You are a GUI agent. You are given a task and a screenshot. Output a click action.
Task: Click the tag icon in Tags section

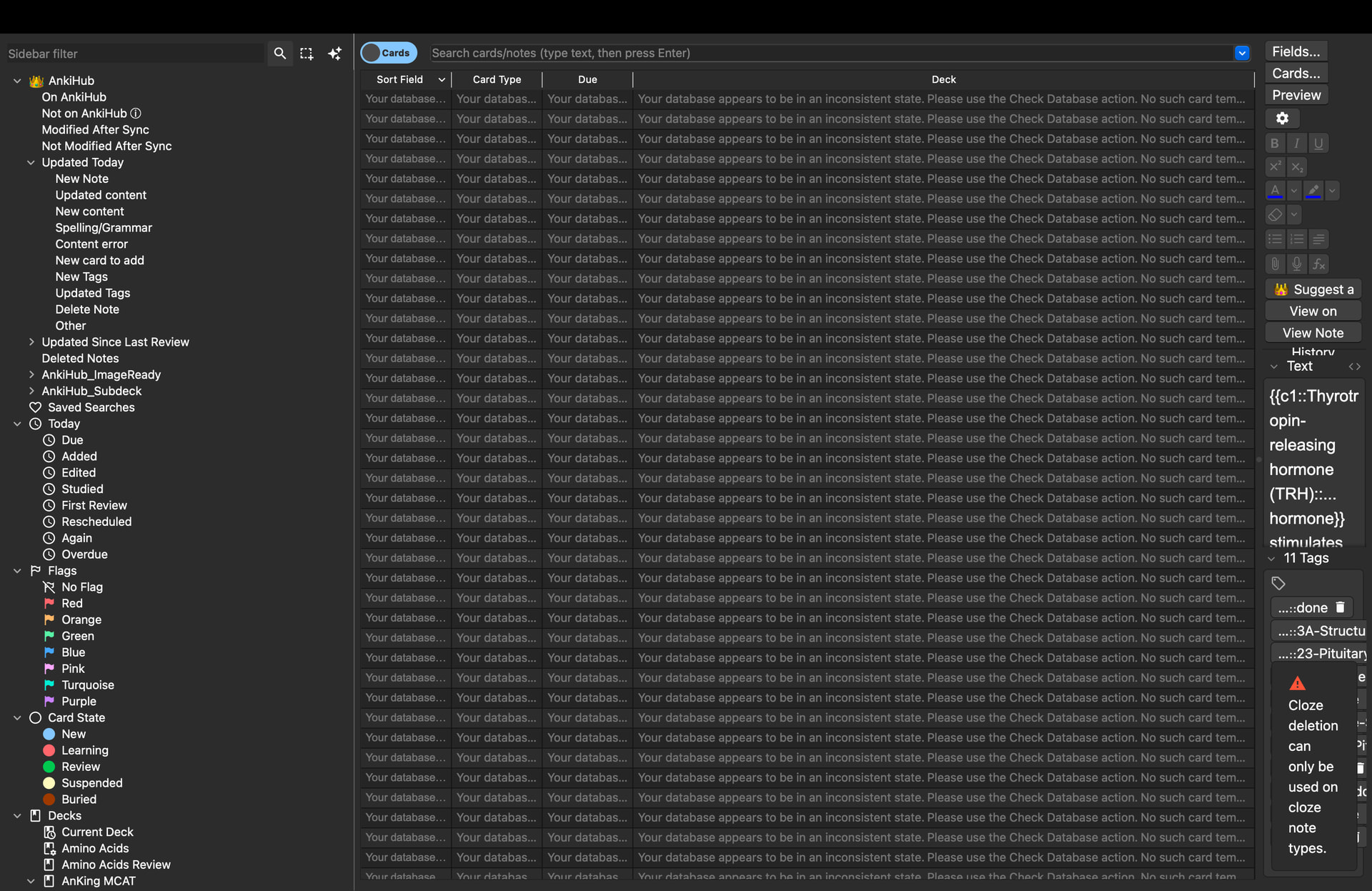tap(1278, 584)
